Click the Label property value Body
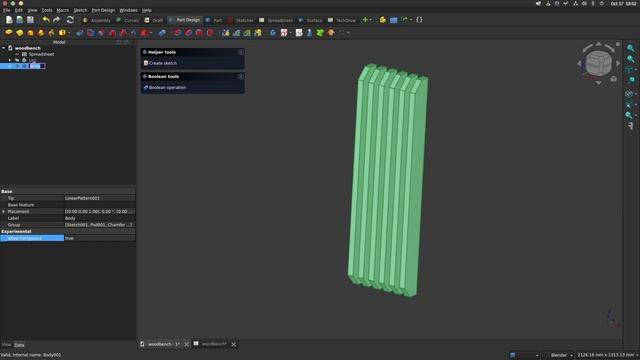Screen dimensions: 640x360 100,218
